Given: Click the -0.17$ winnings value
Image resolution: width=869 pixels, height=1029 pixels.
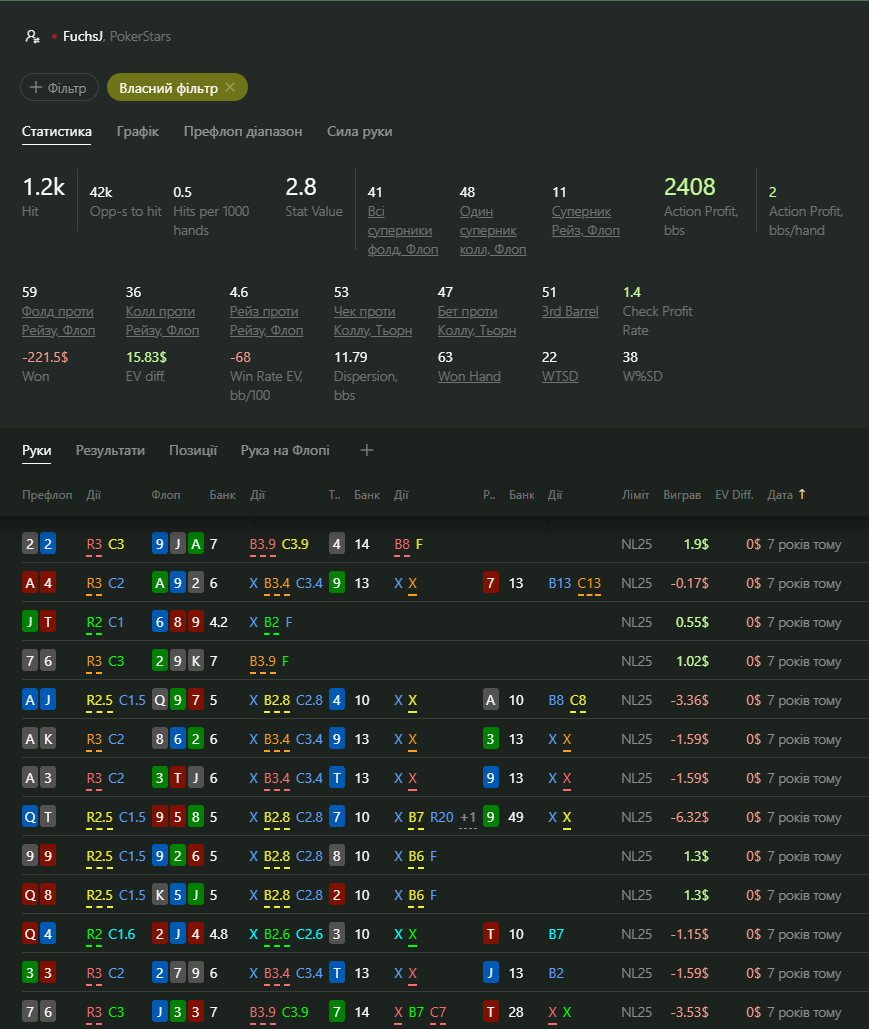Looking at the screenshot, I should pos(689,583).
